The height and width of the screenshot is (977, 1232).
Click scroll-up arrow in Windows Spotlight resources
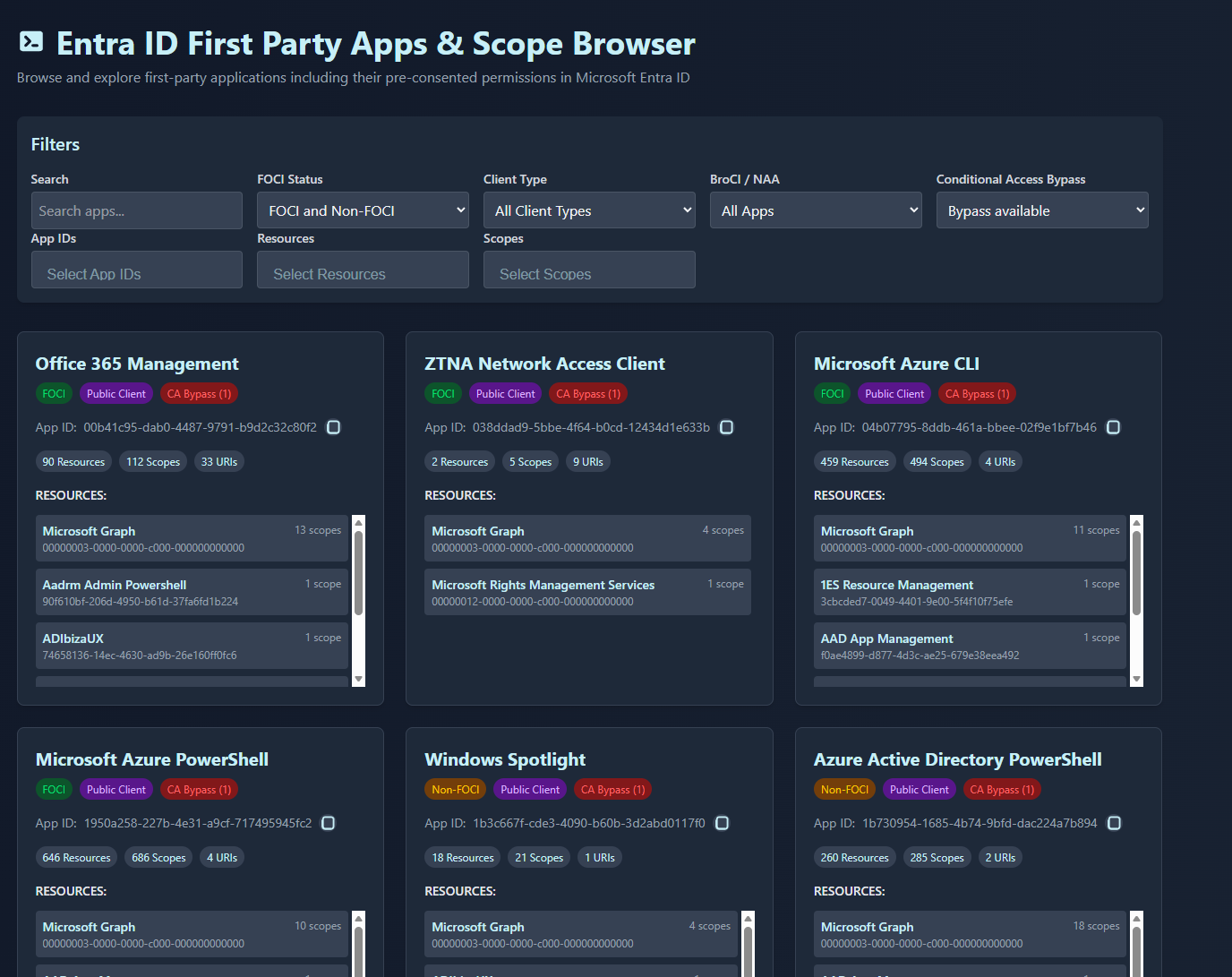pyautogui.click(x=748, y=918)
